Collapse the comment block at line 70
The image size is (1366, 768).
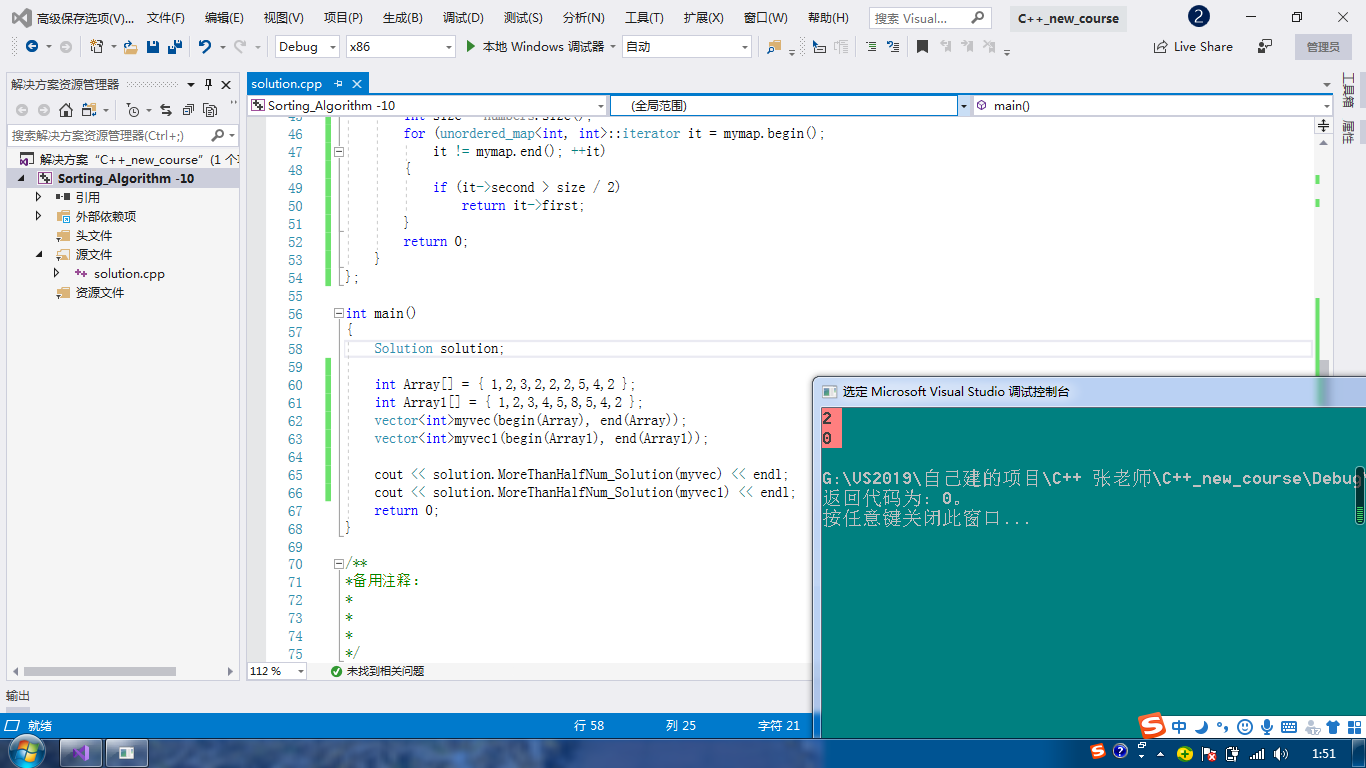coord(338,564)
